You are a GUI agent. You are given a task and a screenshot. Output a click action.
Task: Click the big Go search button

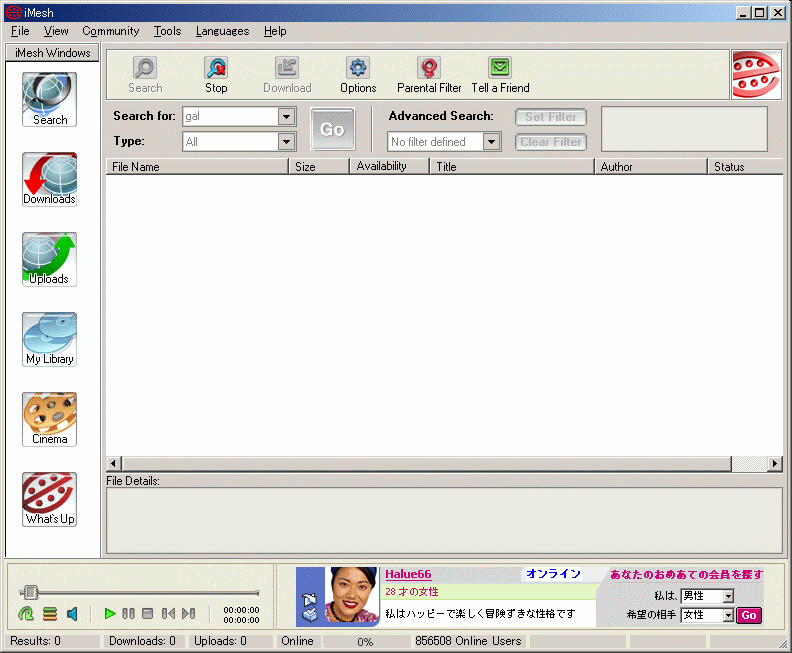click(x=332, y=129)
